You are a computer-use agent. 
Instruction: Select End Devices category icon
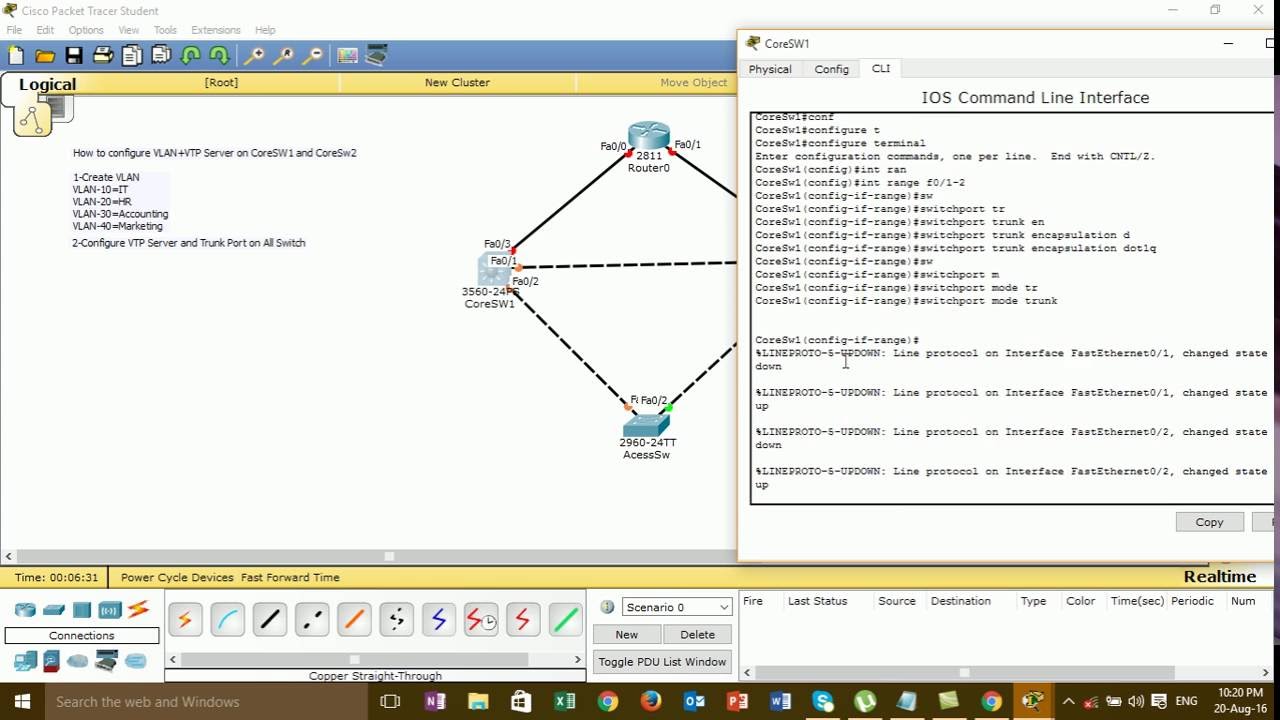pyautogui.click(x=25, y=661)
